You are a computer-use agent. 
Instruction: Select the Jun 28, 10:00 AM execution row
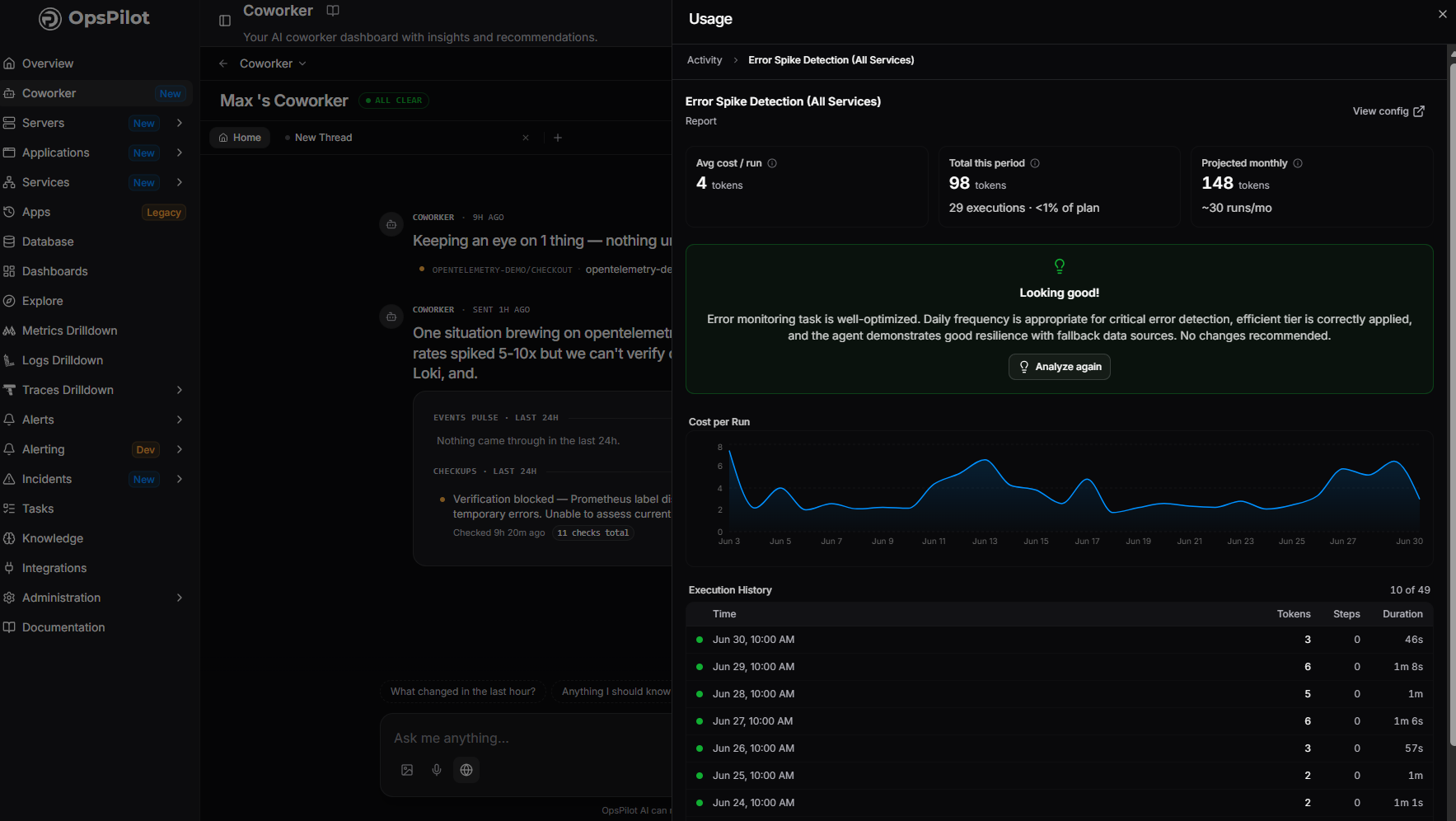(x=1060, y=694)
